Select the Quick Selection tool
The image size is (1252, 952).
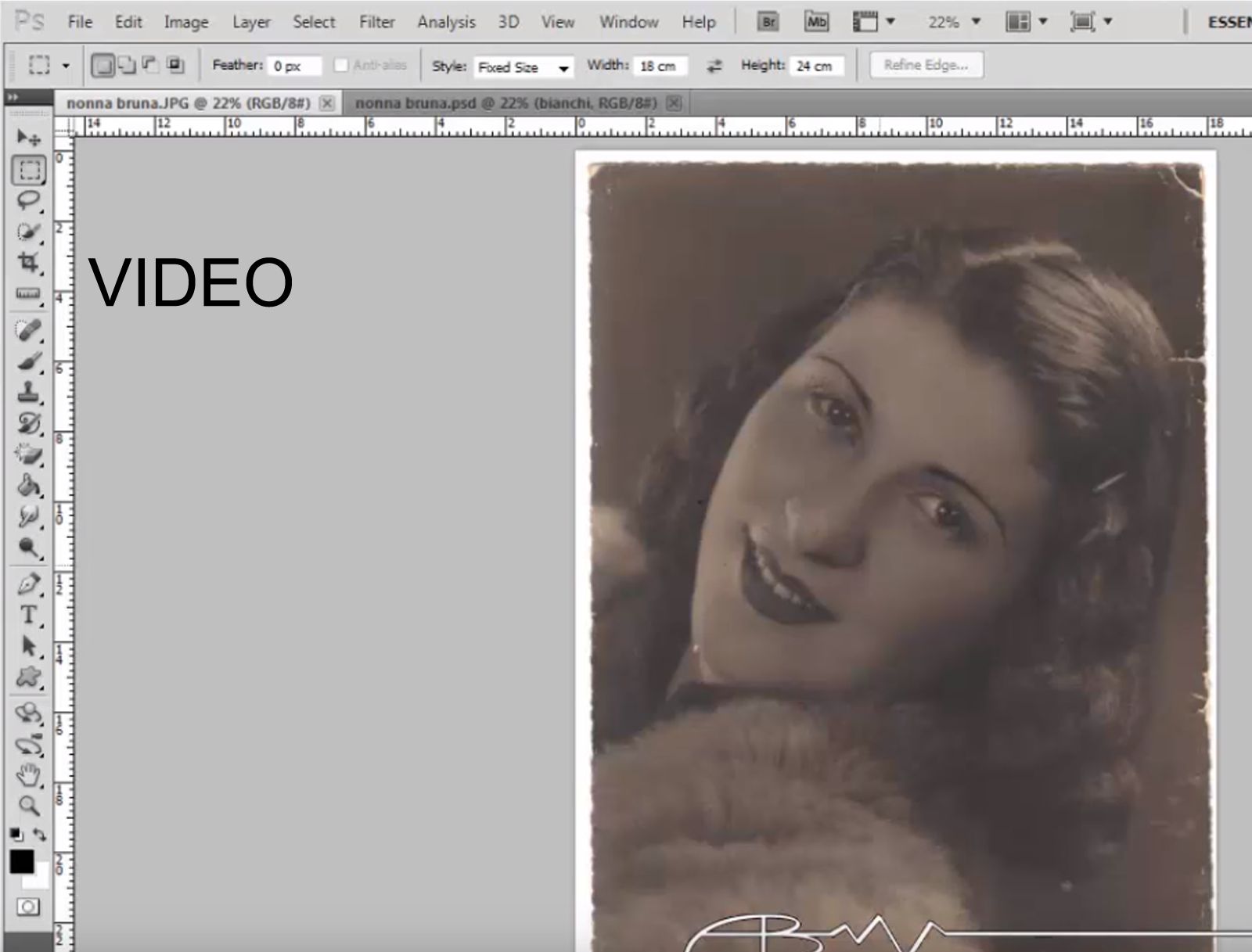coord(29,232)
